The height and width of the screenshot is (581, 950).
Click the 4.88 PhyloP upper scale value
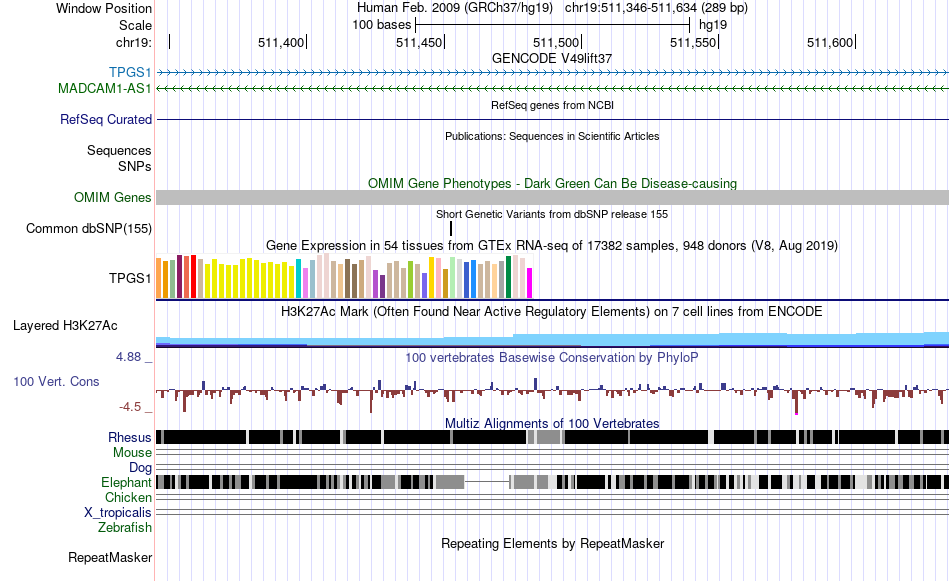(128, 357)
